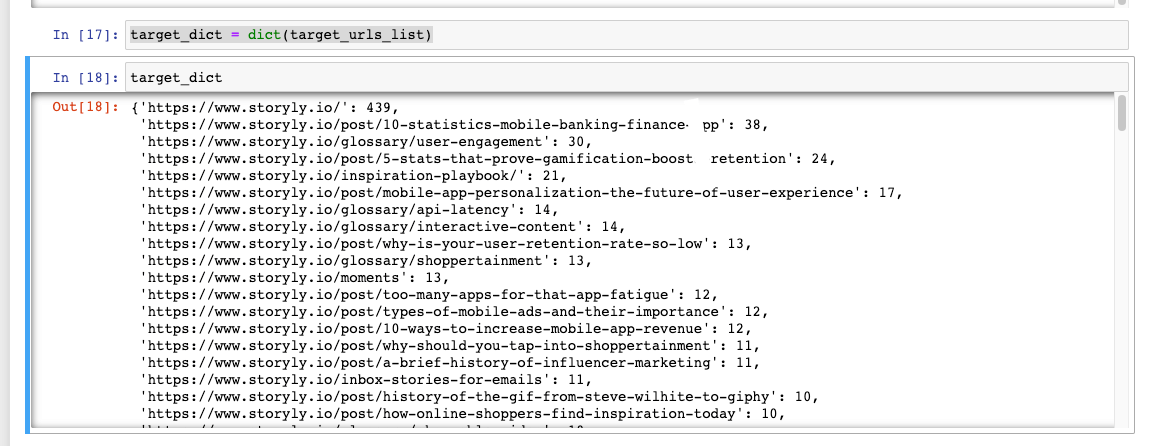Click the why-should-you-tap-into-shoppertainment line
Image resolution: width=1149 pixels, height=446 pixels.
tap(450, 346)
